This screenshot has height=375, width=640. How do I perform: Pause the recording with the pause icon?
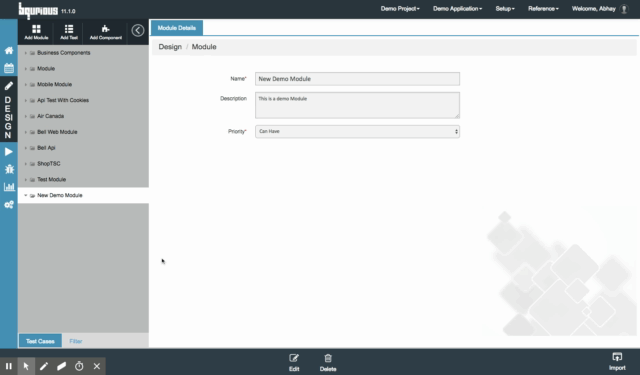point(9,366)
